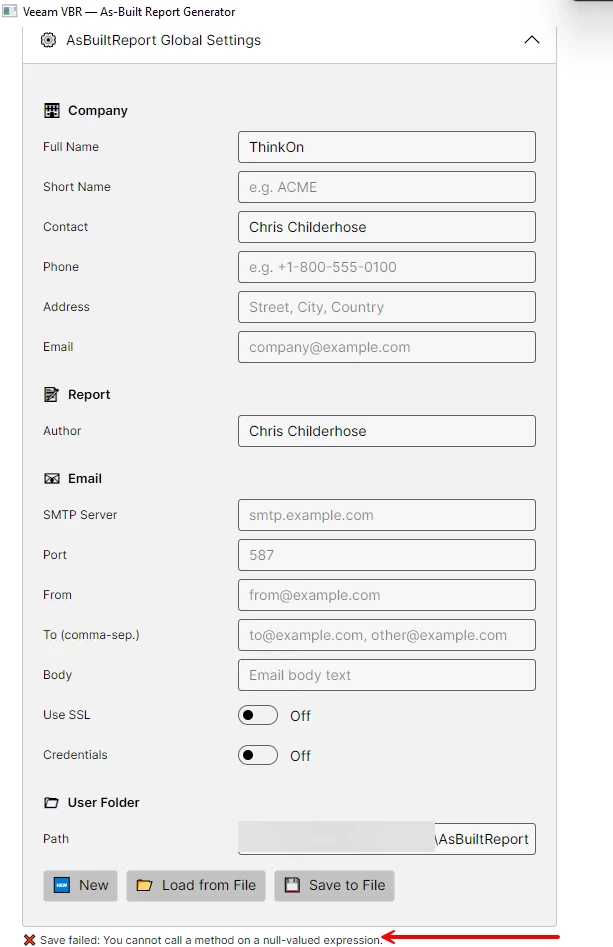Click the AsBuiltReport Global Settings gear icon
Viewport: 613px width, 947px height.
click(x=48, y=40)
